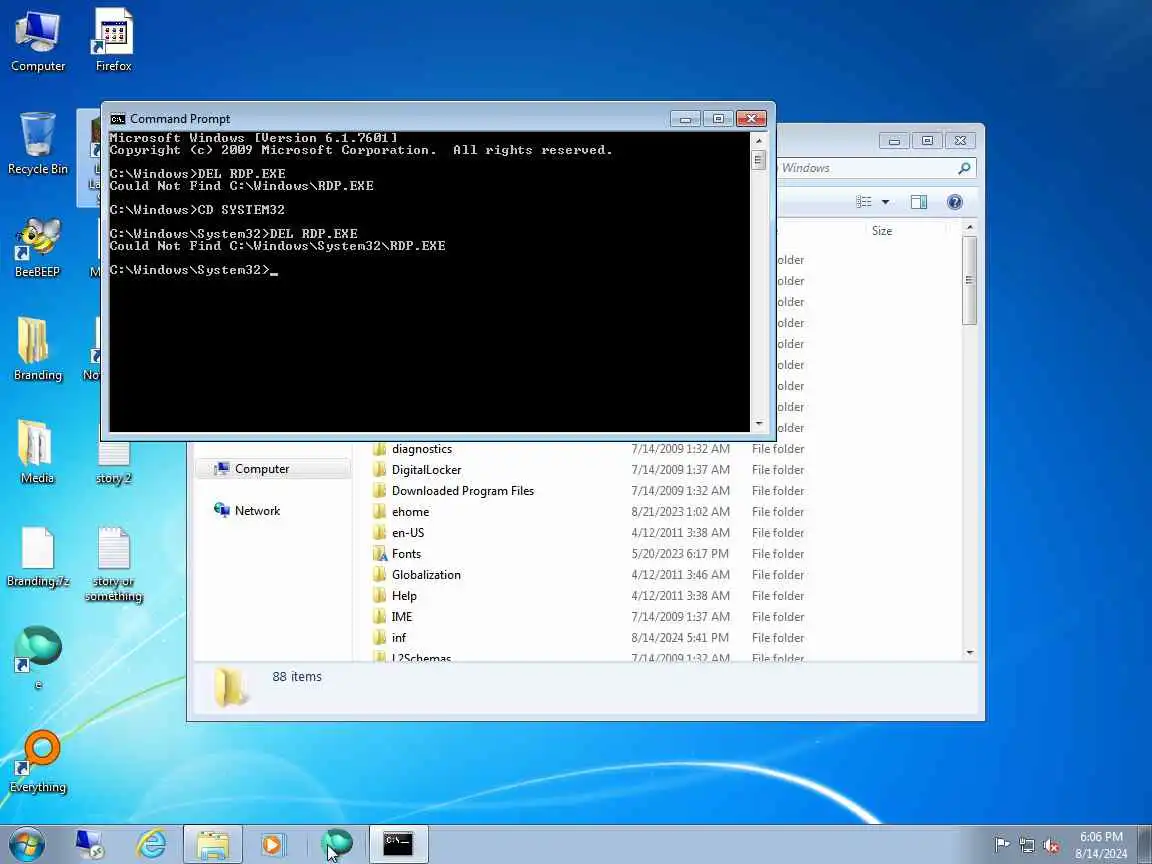
Task: Open the view options dropdown arrow
Action: point(885,202)
